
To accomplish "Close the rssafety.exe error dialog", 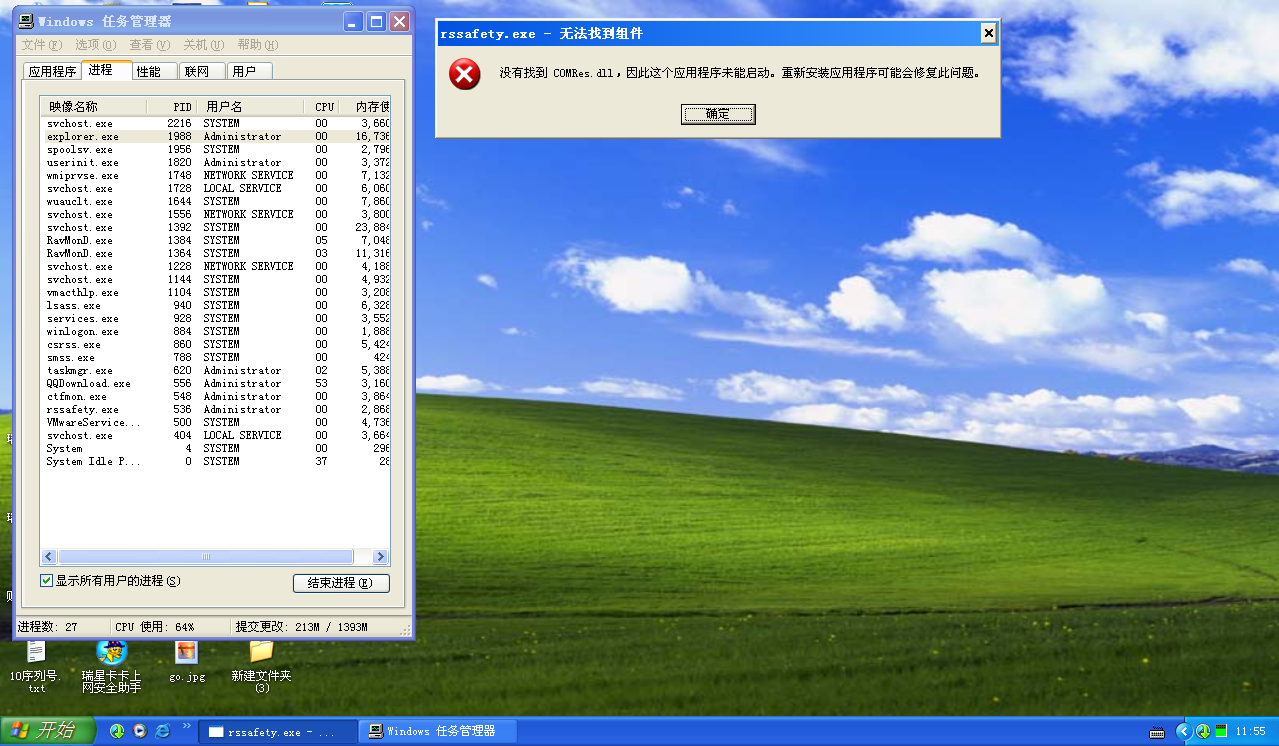I will coord(988,33).
